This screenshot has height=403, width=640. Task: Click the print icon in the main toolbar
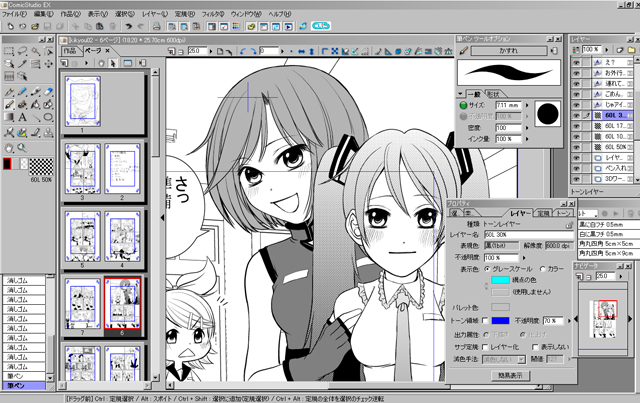point(156,27)
